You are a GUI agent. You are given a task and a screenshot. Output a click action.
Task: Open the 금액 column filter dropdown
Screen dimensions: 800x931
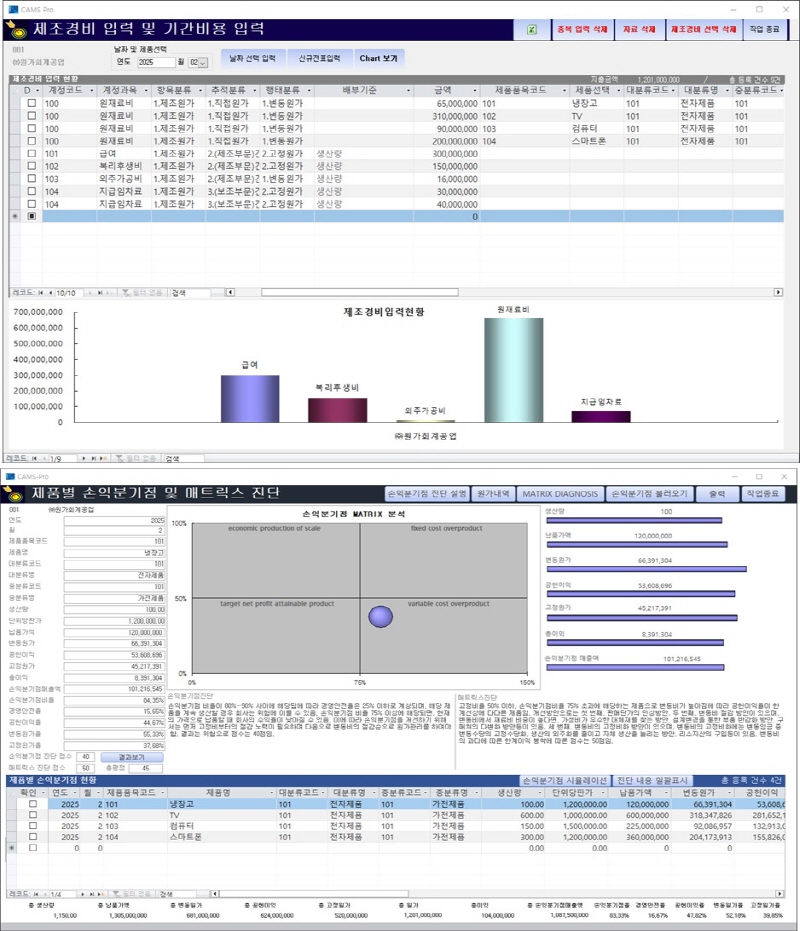tap(475, 90)
